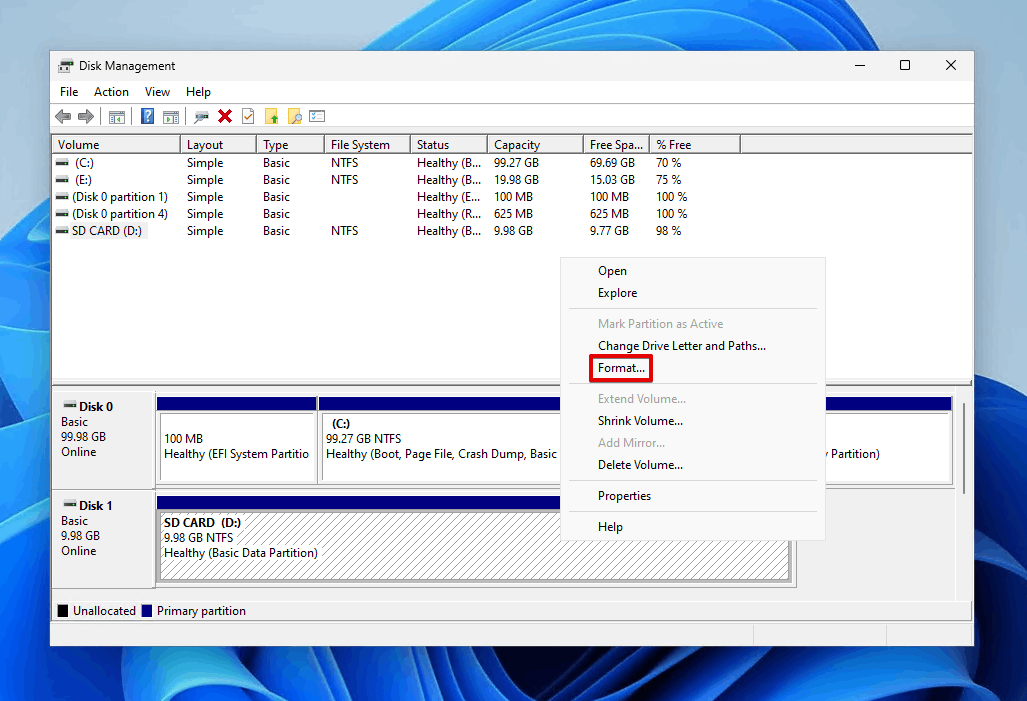
Task: Select the SD CARD (D:) volume row
Action: 108,230
